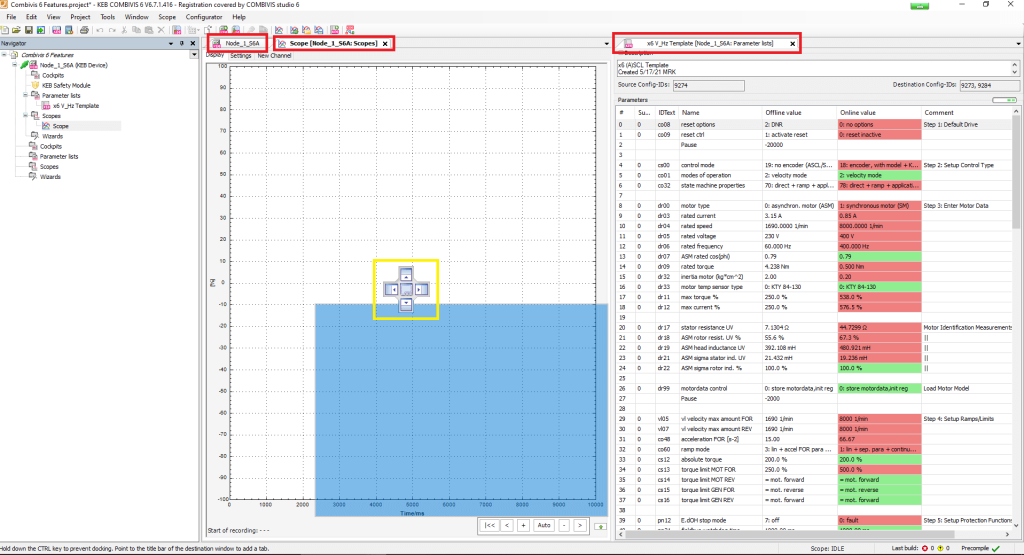Click the Delete X toolbar icon
1024x555 pixels.
tap(161, 30)
